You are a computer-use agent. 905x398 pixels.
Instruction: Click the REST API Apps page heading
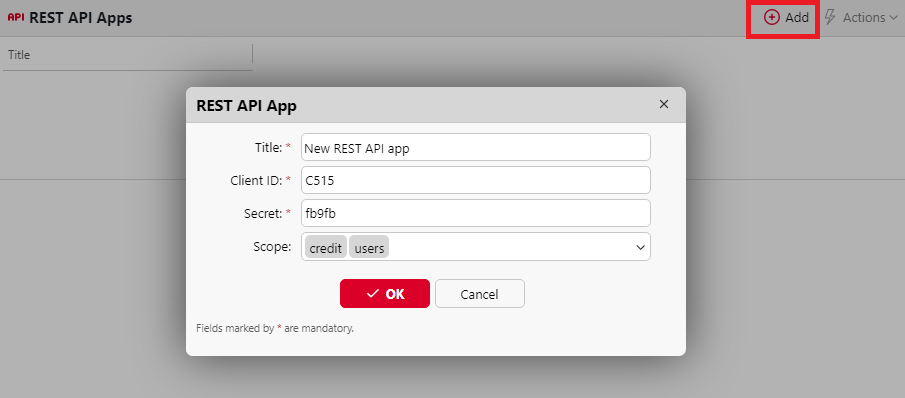point(81,18)
